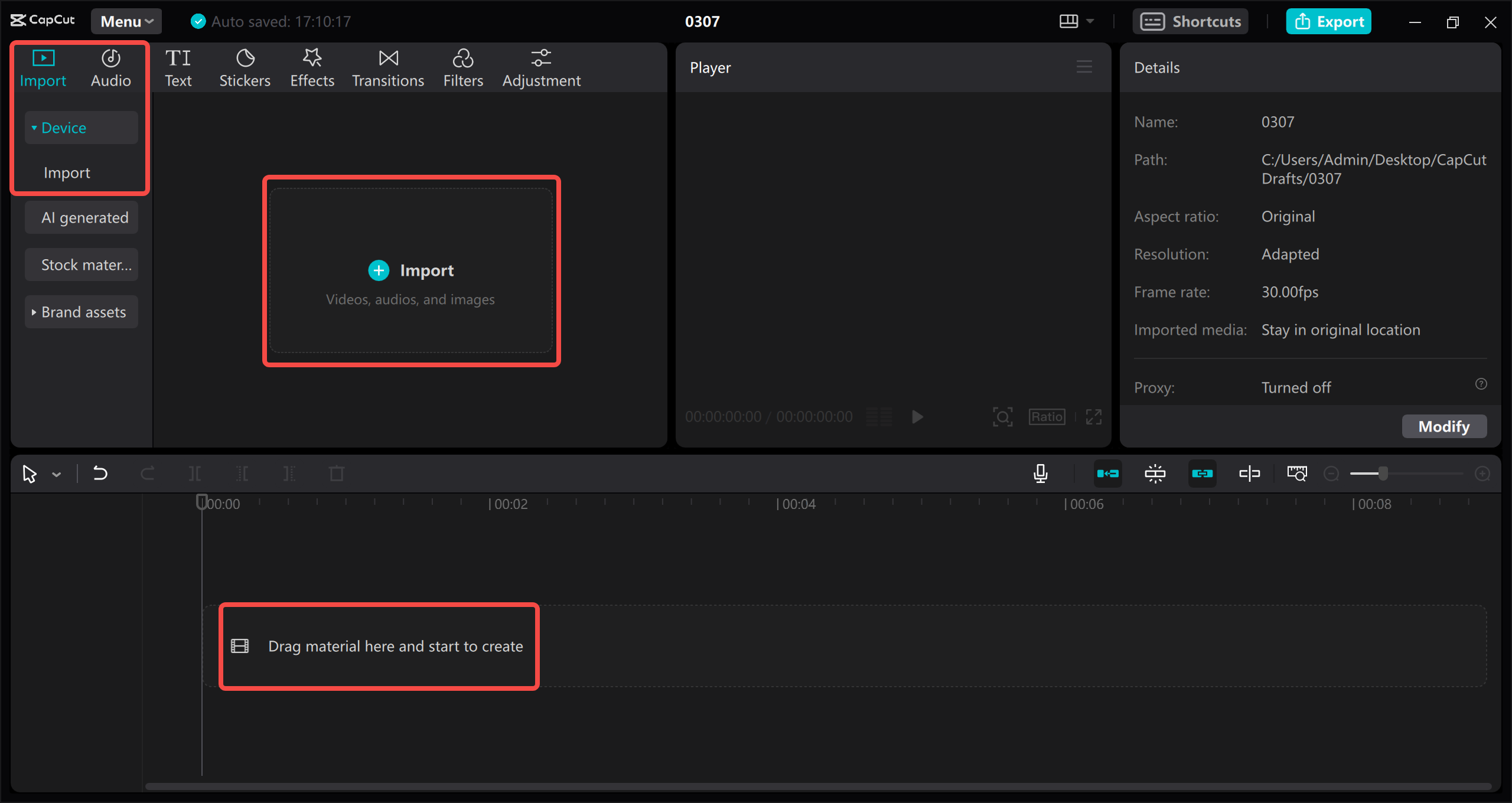
Task: Switch to the Audio tab
Action: tap(110, 67)
